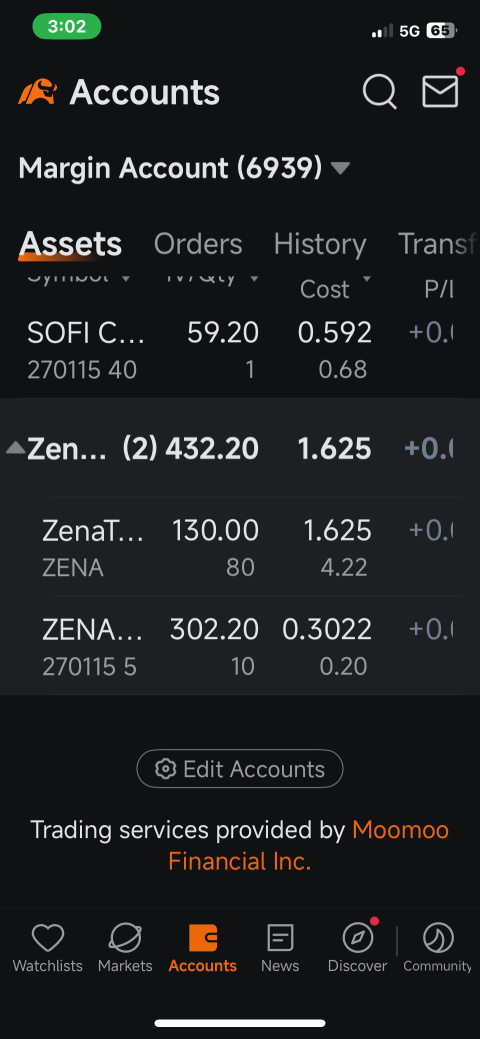The image size is (480, 1039).
Task: Open the SOFI call option position row
Action: point(240,349)
